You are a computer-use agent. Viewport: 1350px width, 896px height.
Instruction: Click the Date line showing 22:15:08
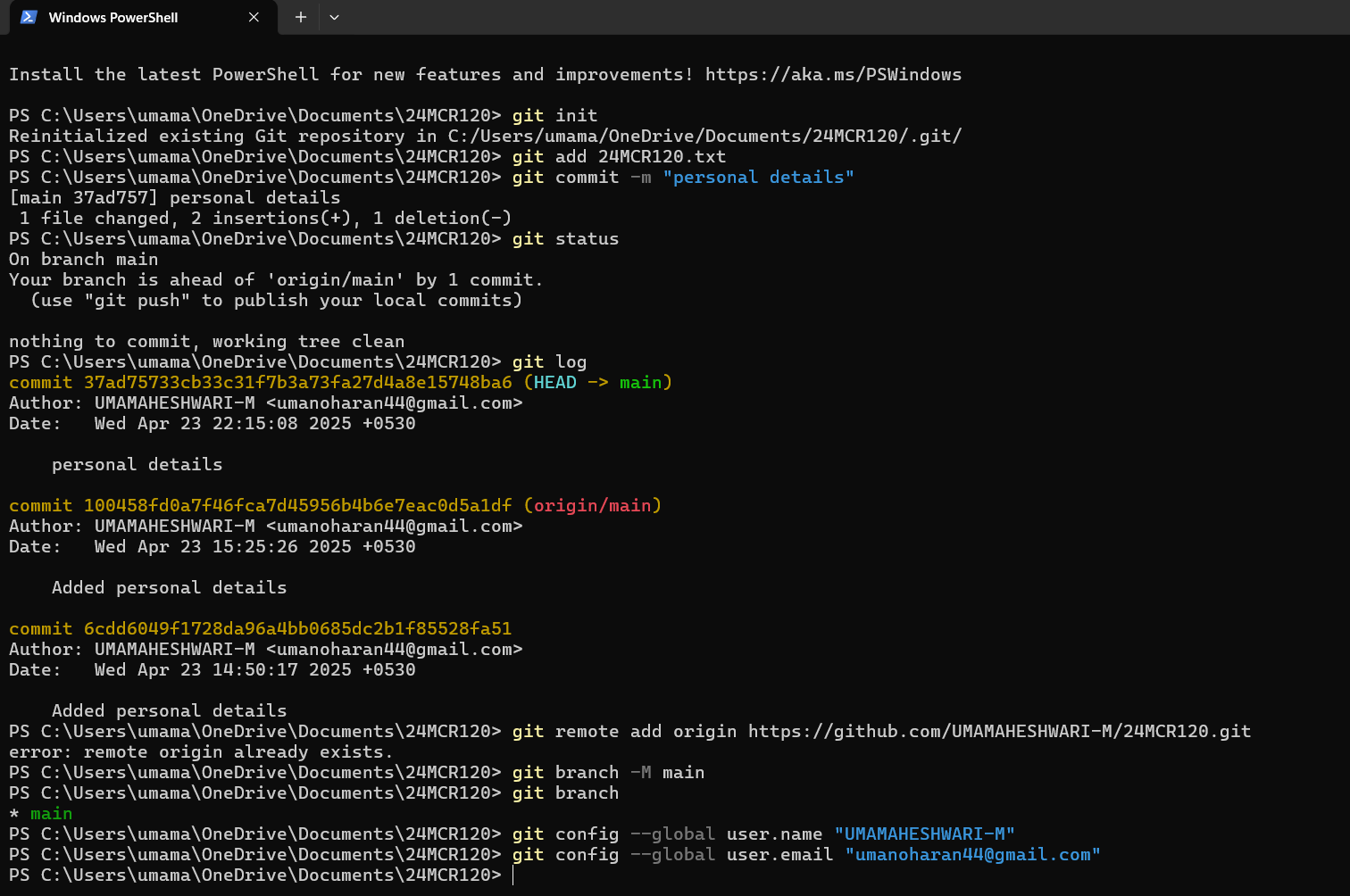click(x=212, y=423)
